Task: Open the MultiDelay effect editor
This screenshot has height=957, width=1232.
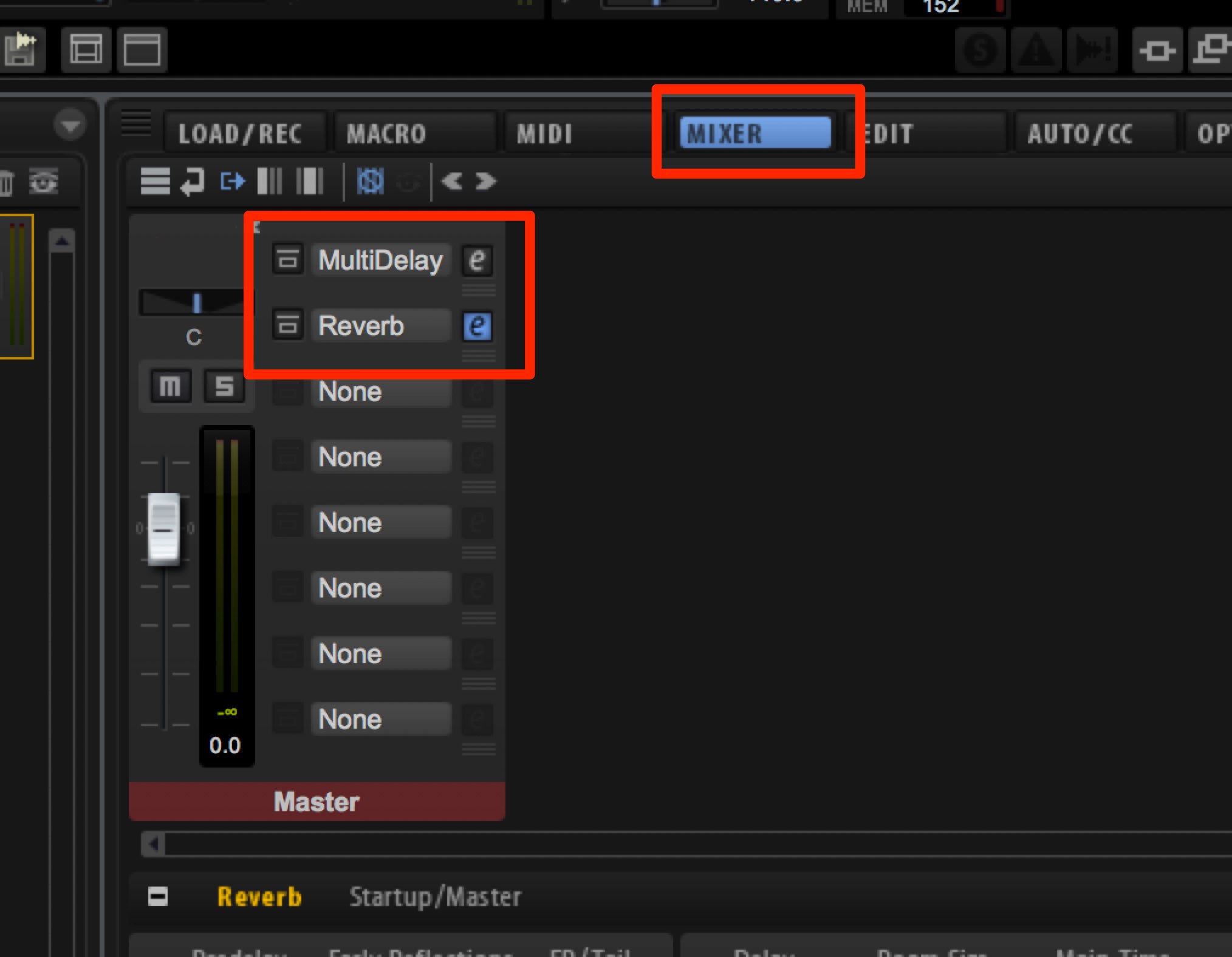Action: (x=477, y=261)
